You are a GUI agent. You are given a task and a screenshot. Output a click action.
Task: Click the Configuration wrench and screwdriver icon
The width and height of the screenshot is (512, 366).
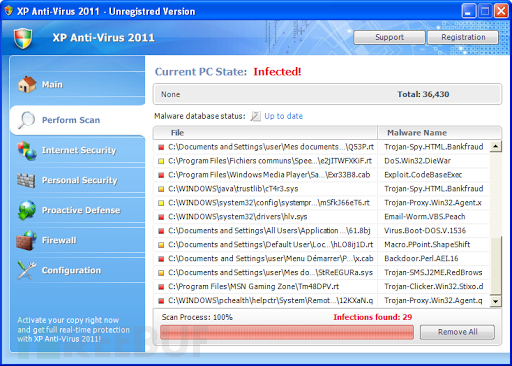(x=27, y=270)
